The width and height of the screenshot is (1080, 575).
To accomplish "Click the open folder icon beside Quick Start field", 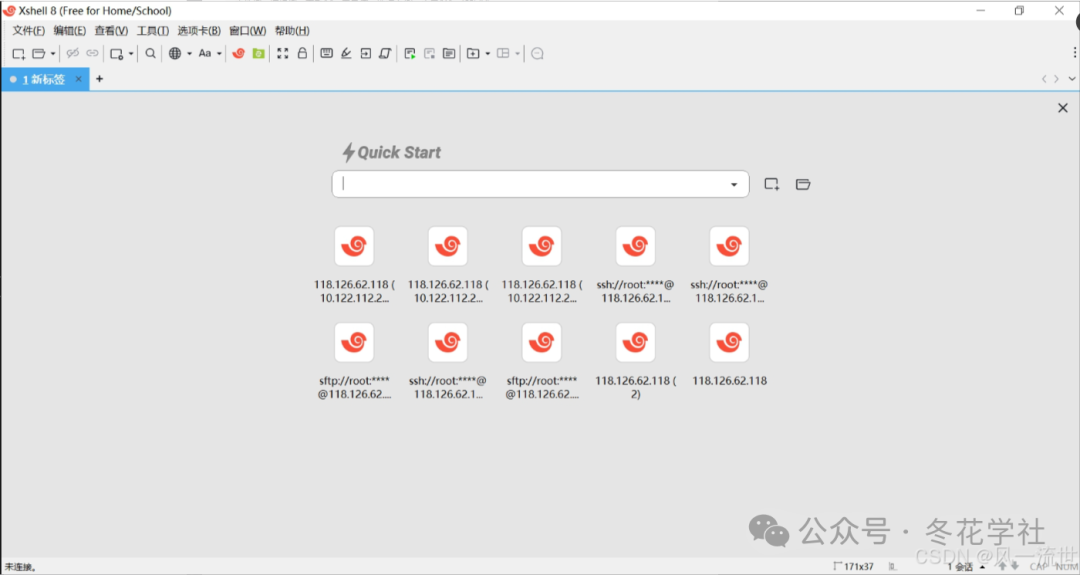I will tap(802, 184).
